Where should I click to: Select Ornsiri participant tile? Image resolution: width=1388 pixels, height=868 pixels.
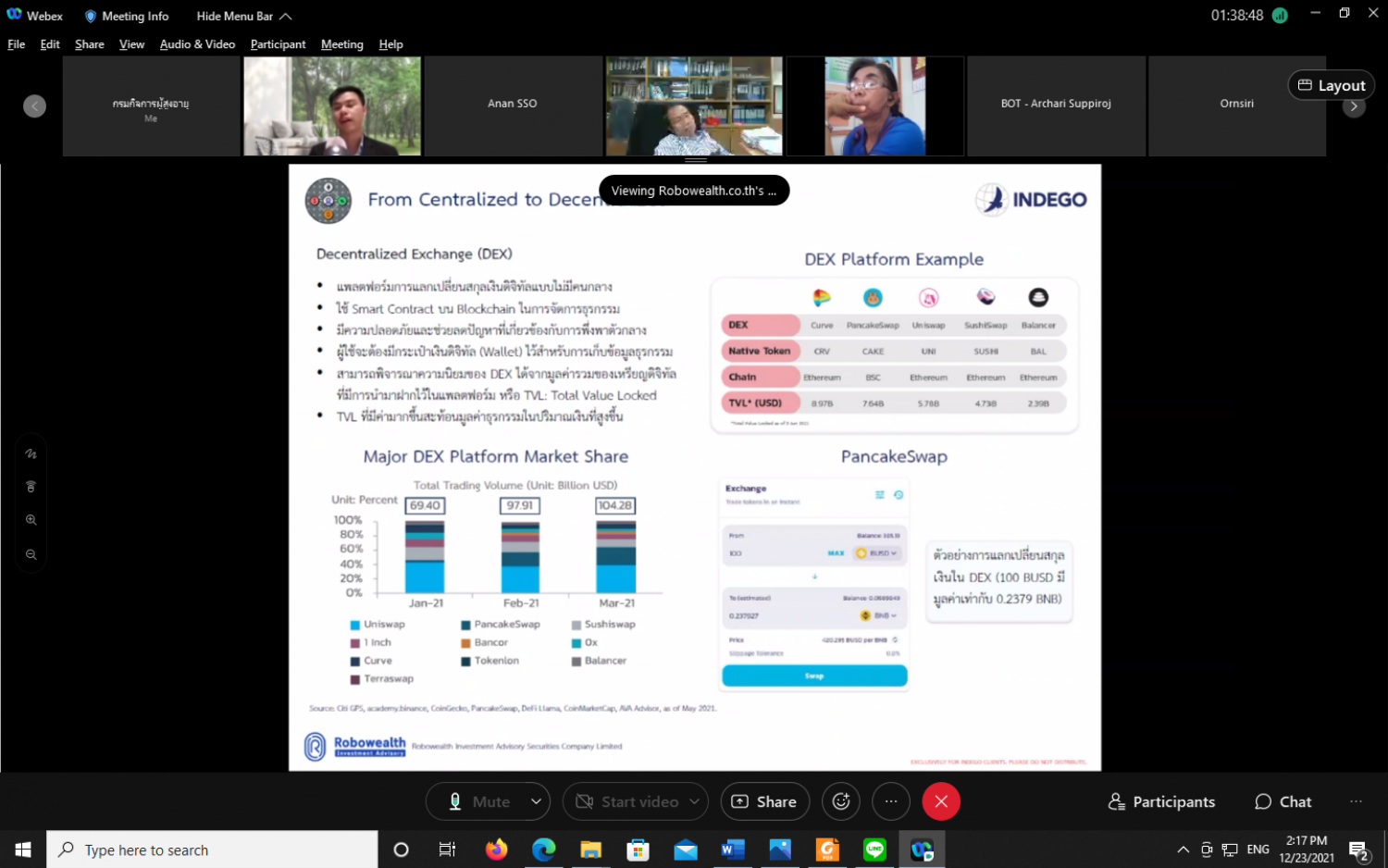[x=1237, y=105]
